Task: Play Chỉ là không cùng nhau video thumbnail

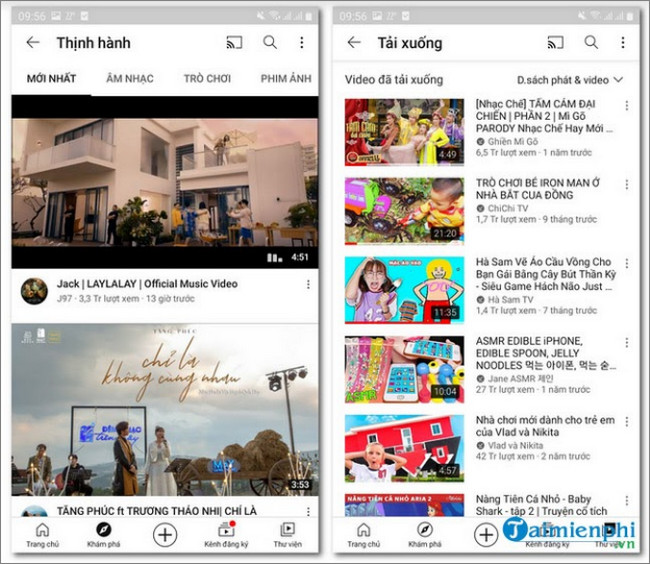Action: pos(165,410)
